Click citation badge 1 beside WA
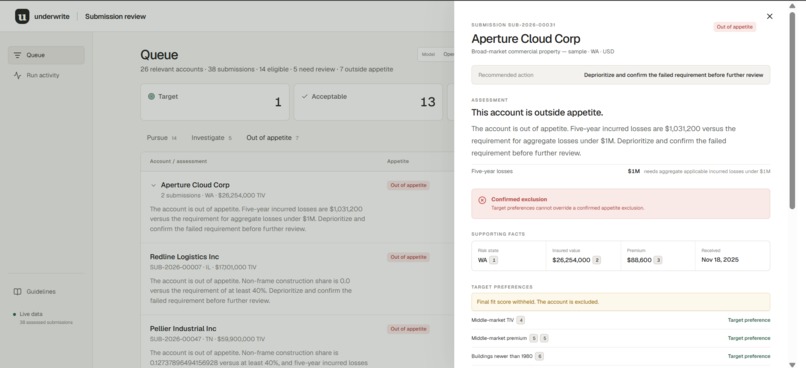The width and height of the screenshot is (806, 368). (x=493, y=260)
